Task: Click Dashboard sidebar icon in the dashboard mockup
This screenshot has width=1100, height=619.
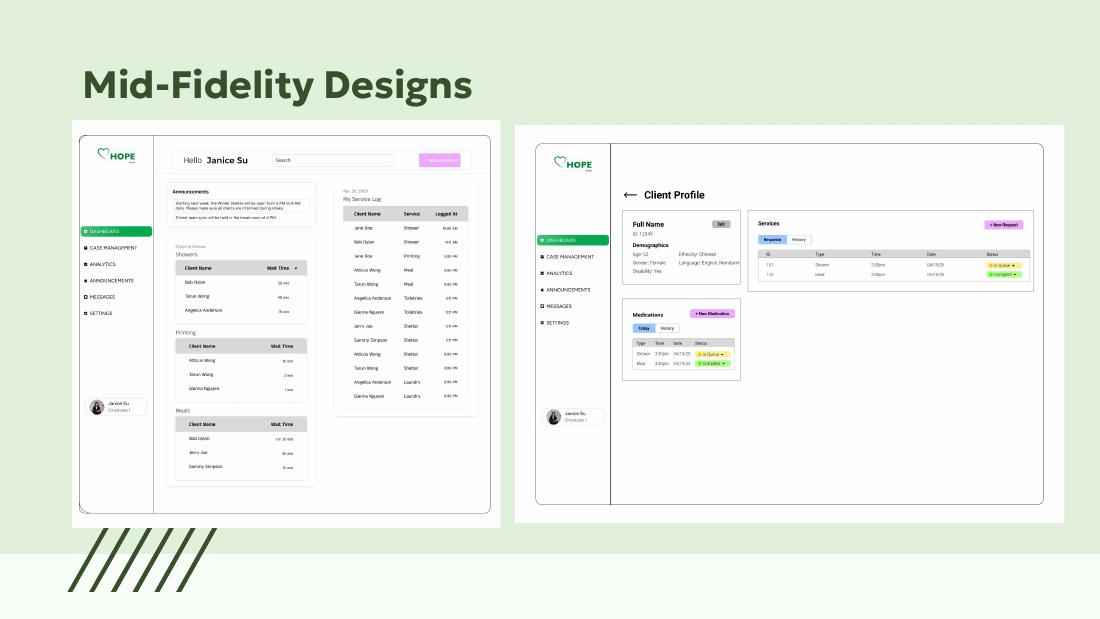Action: pos(86,232)
